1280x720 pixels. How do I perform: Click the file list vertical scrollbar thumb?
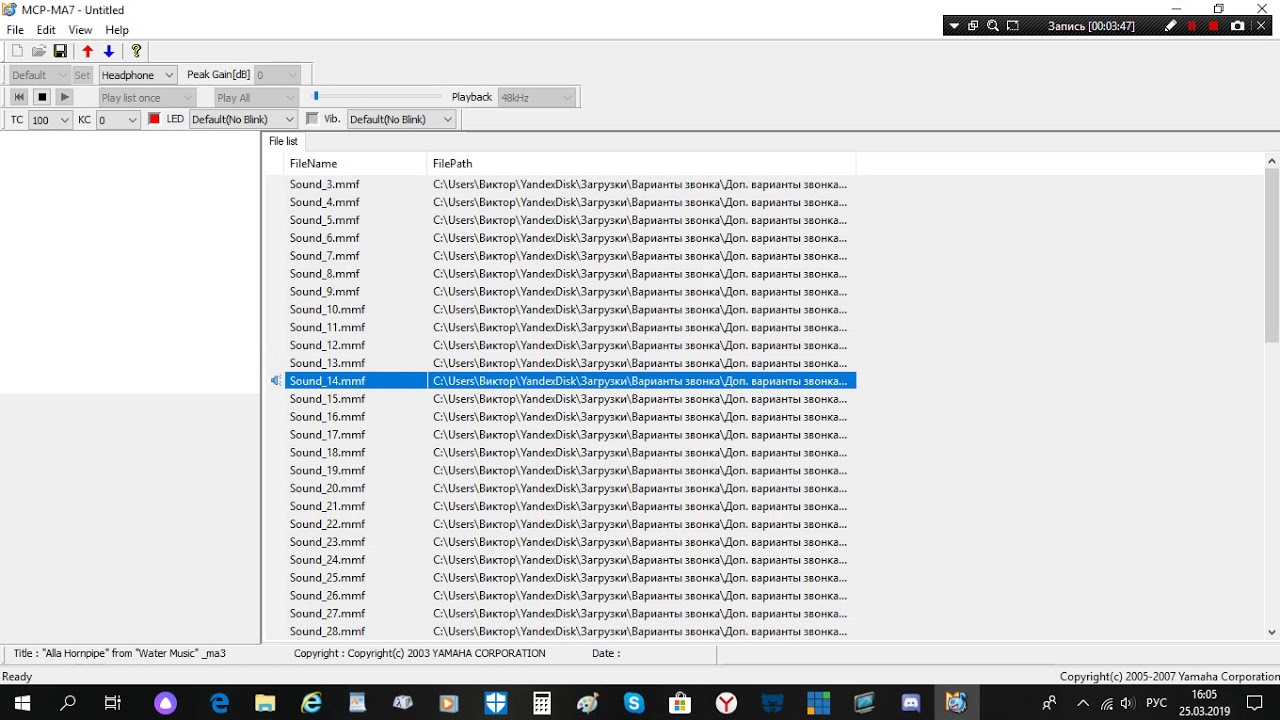coord(1272,256)
